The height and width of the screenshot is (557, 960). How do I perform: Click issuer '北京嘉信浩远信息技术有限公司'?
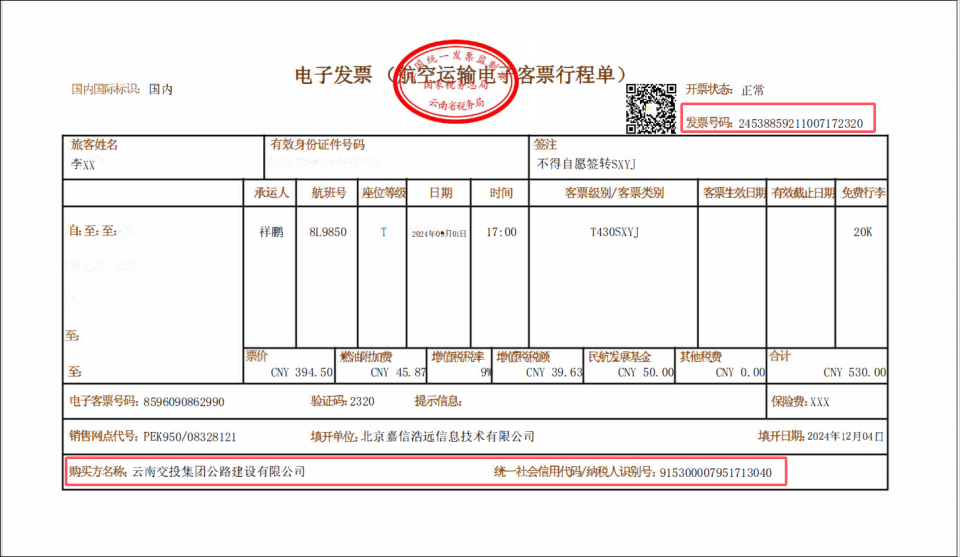pyautogui.click(x=448, y=436)
